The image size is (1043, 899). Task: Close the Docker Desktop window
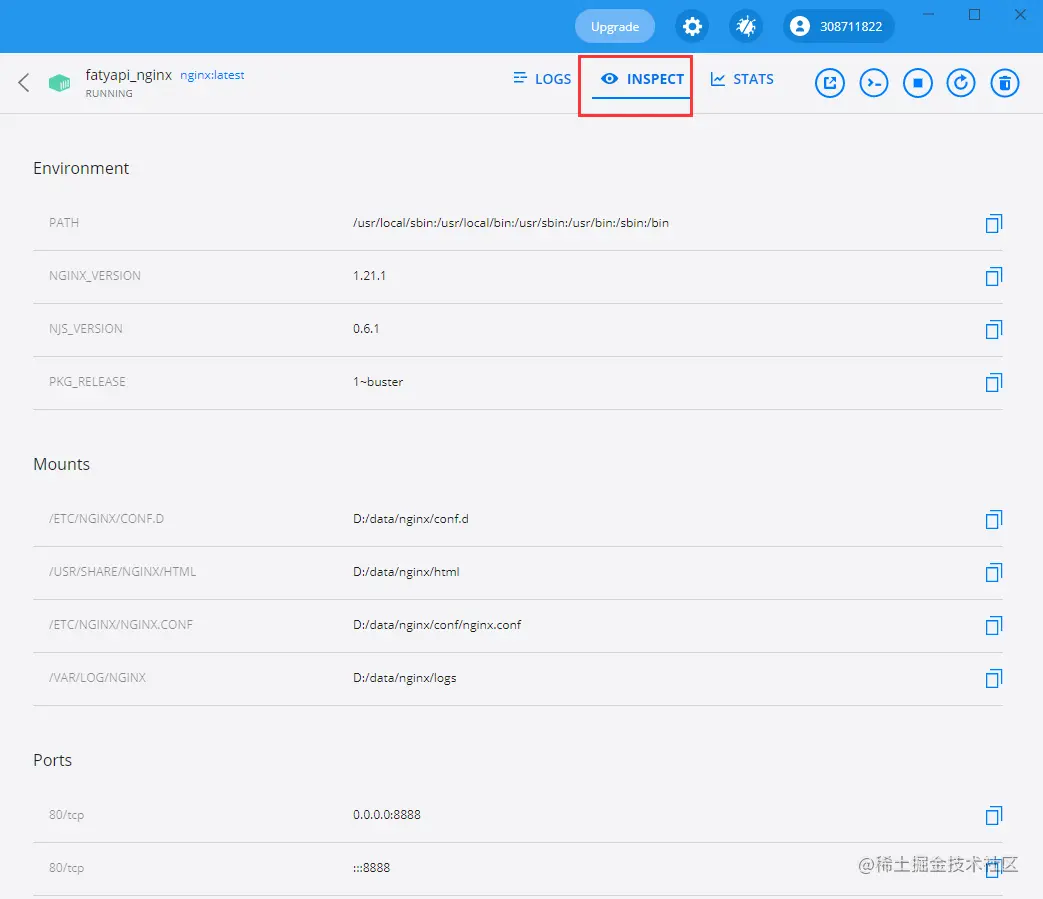[x=1020, y=14]
